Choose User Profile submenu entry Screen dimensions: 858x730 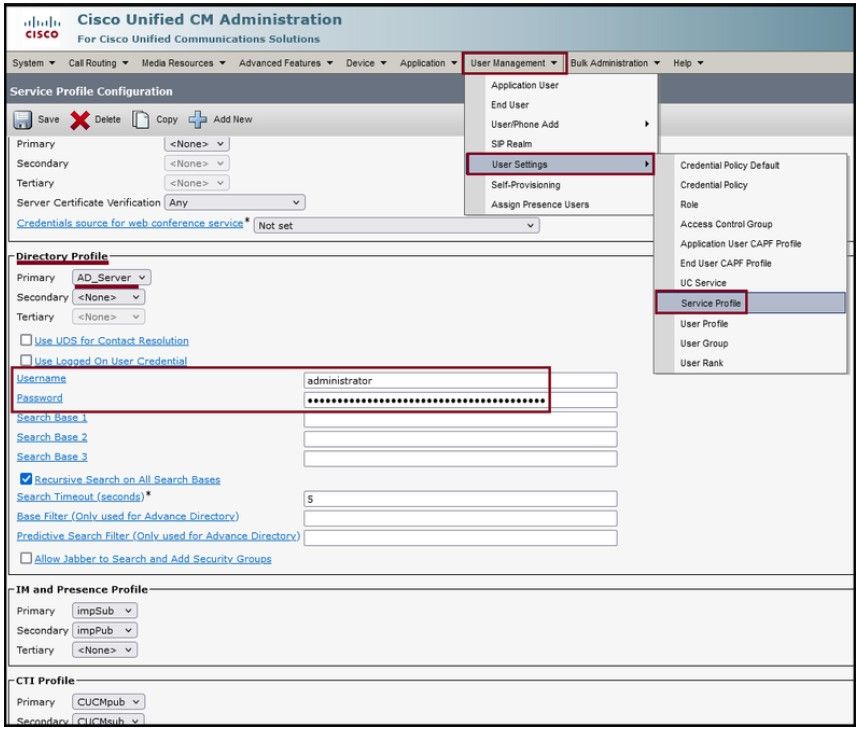[x=751, y=324]
